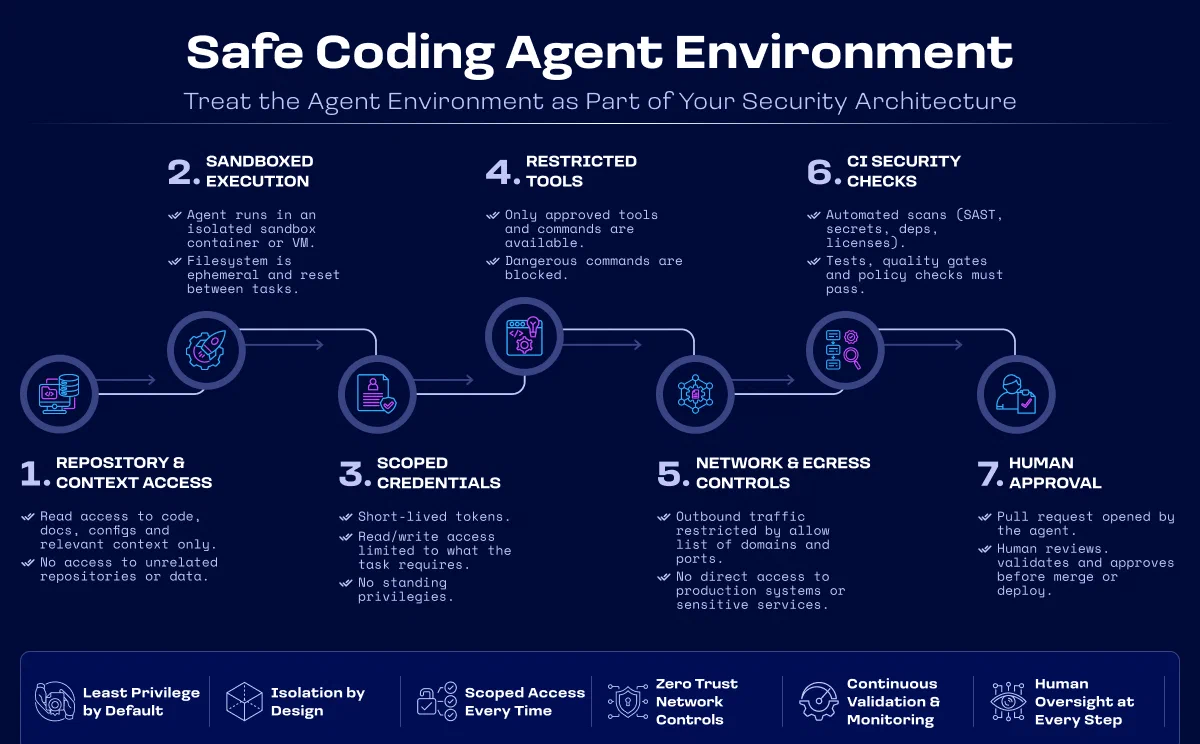Select the "Scoped Credentials" heading
This screenshot has height=744, width=1200.
coord(438,473)
